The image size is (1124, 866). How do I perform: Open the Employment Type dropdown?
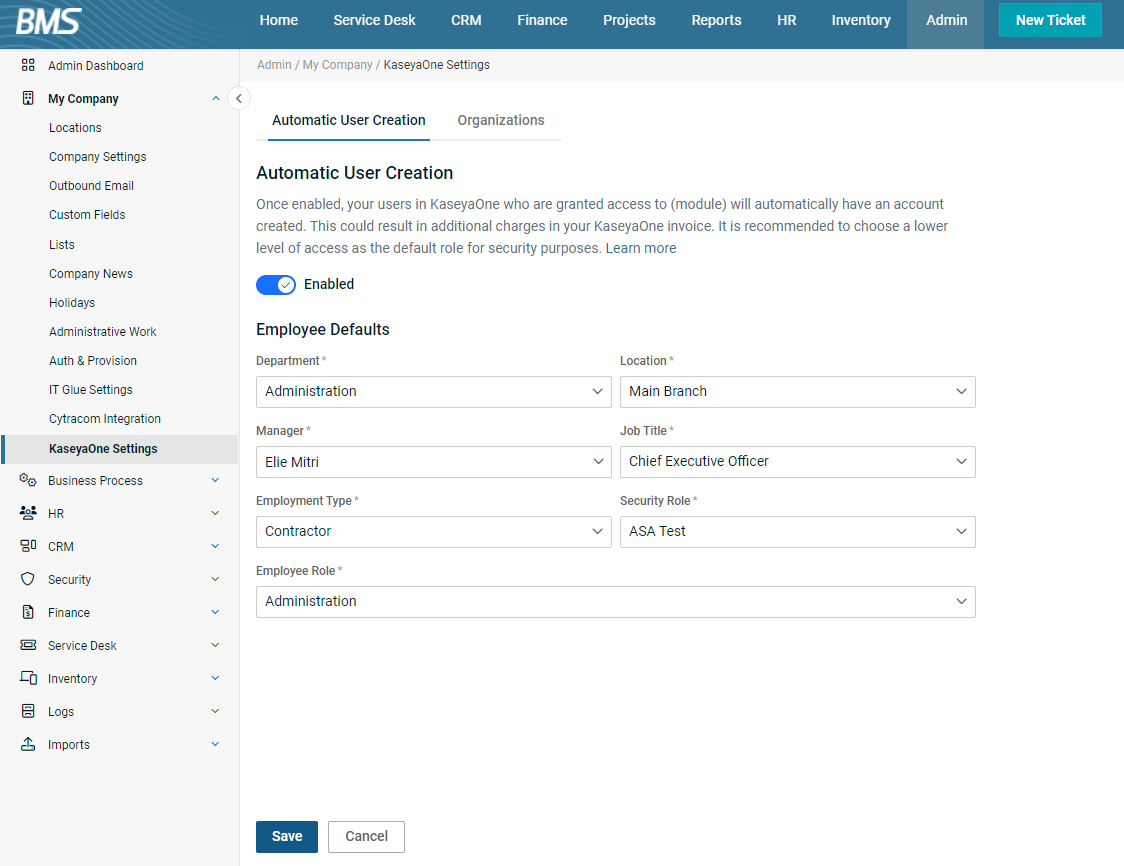coord(434,531)
